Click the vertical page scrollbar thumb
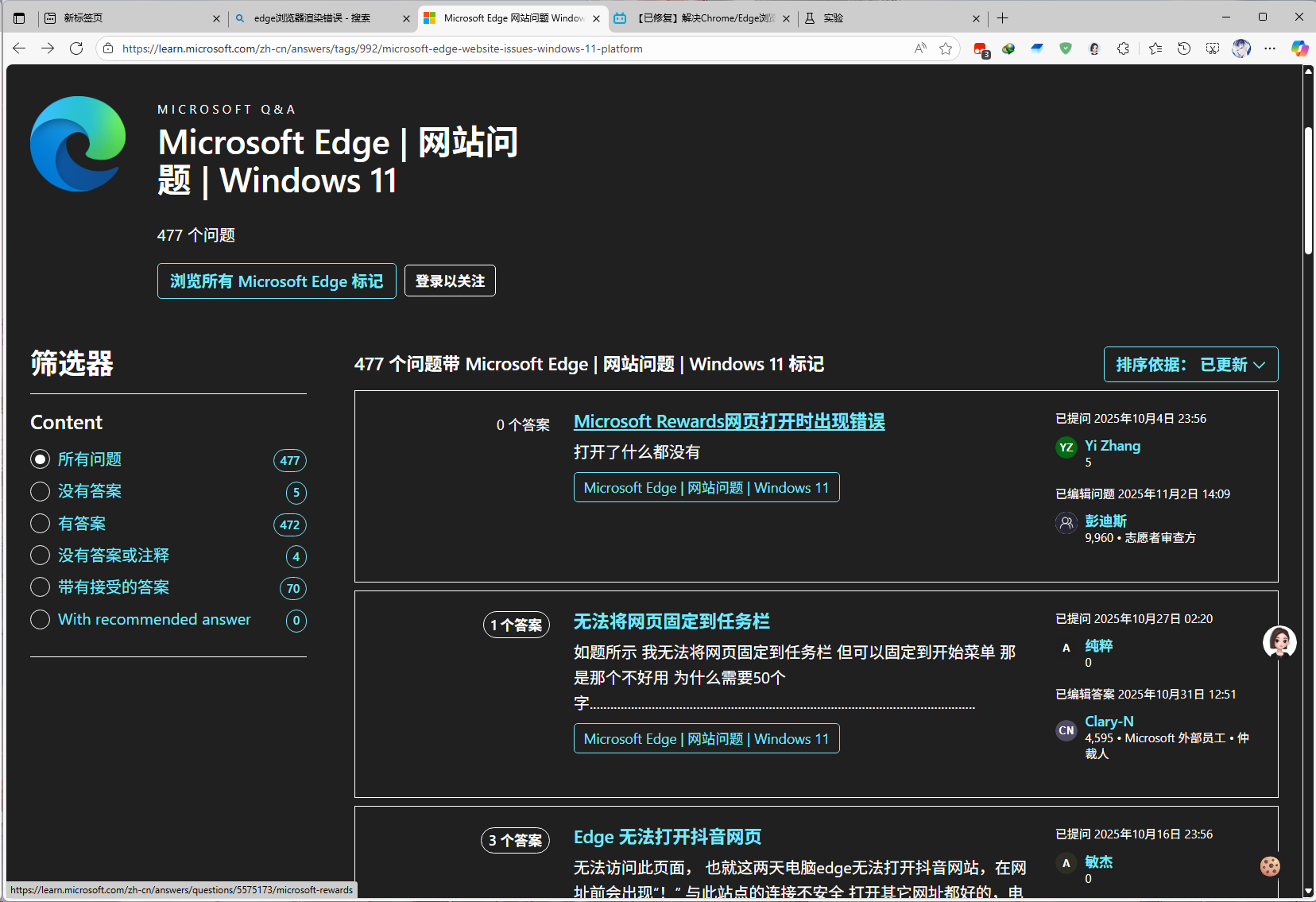The image size is (1316, 902). (x=1308, y=191)
